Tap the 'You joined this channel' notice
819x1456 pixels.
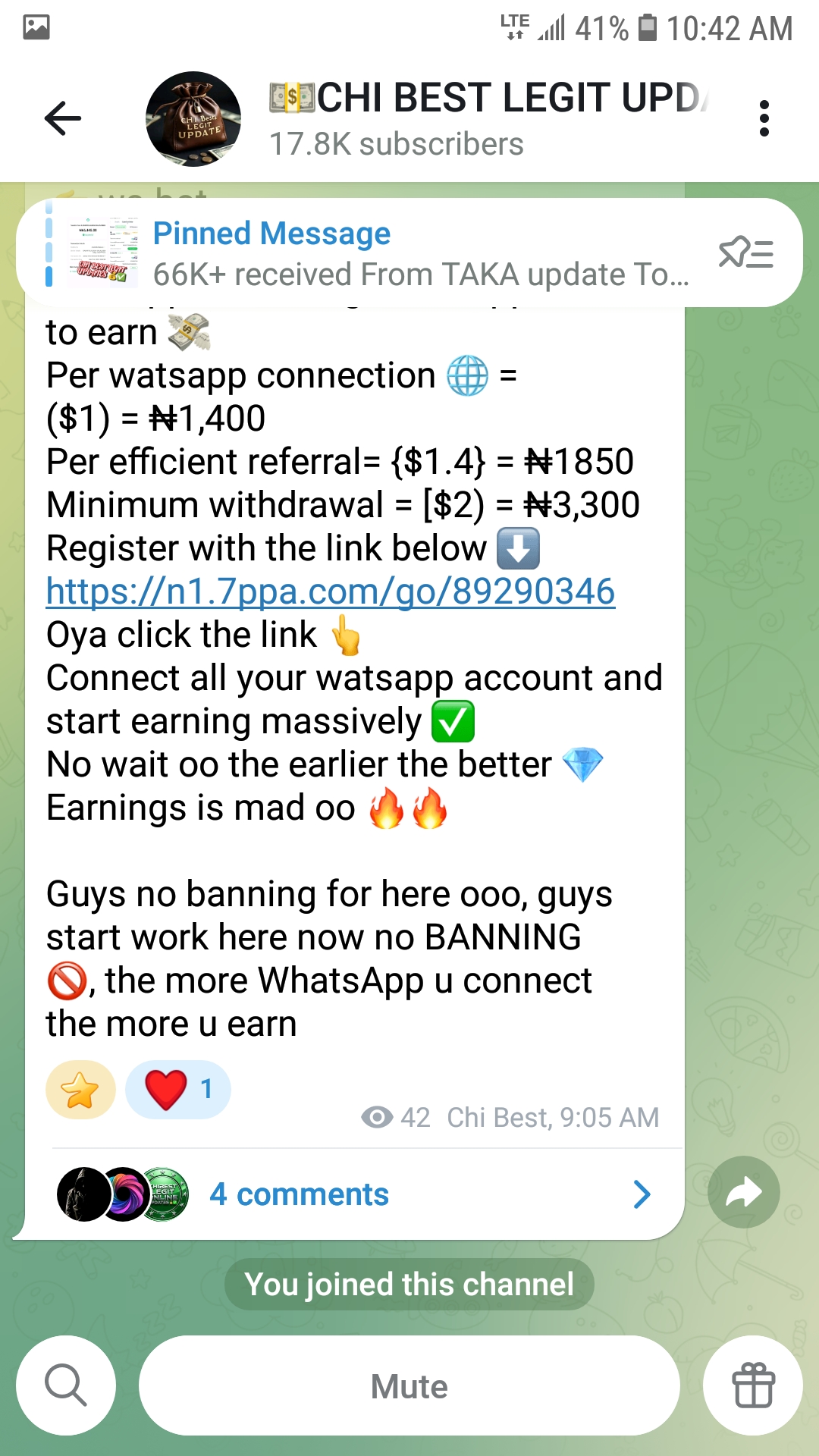click(x=409, y=1285)
